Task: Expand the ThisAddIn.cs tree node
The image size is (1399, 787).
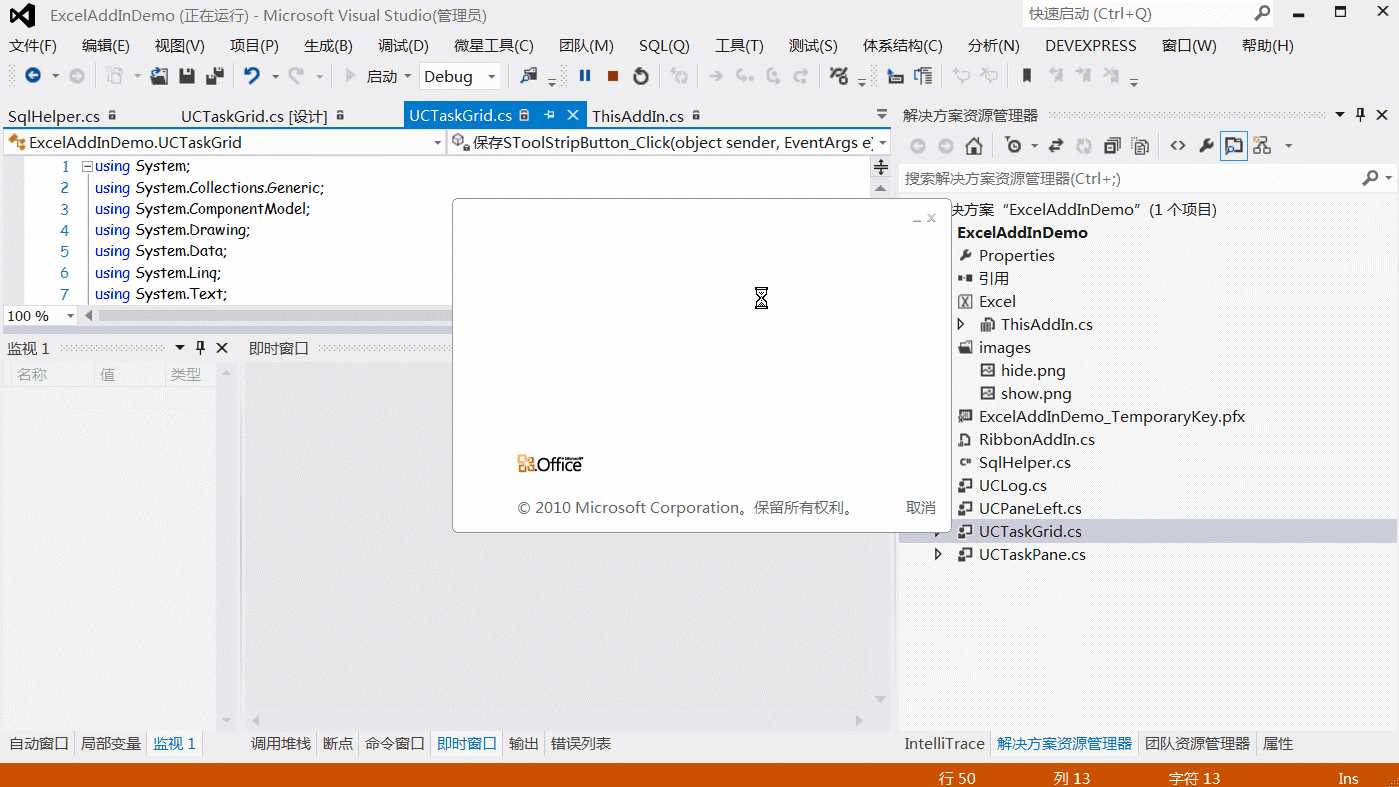Action: [x=961, y=324]
